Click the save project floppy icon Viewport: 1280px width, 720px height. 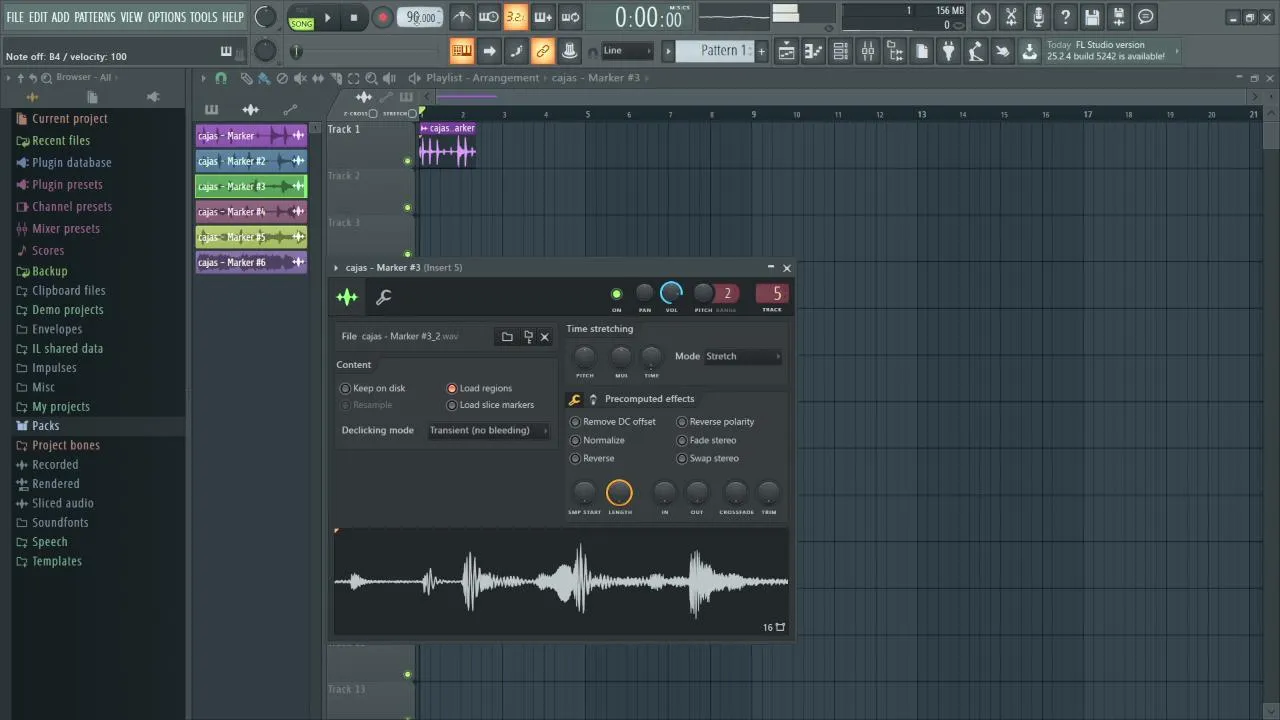coord(1092,17)
